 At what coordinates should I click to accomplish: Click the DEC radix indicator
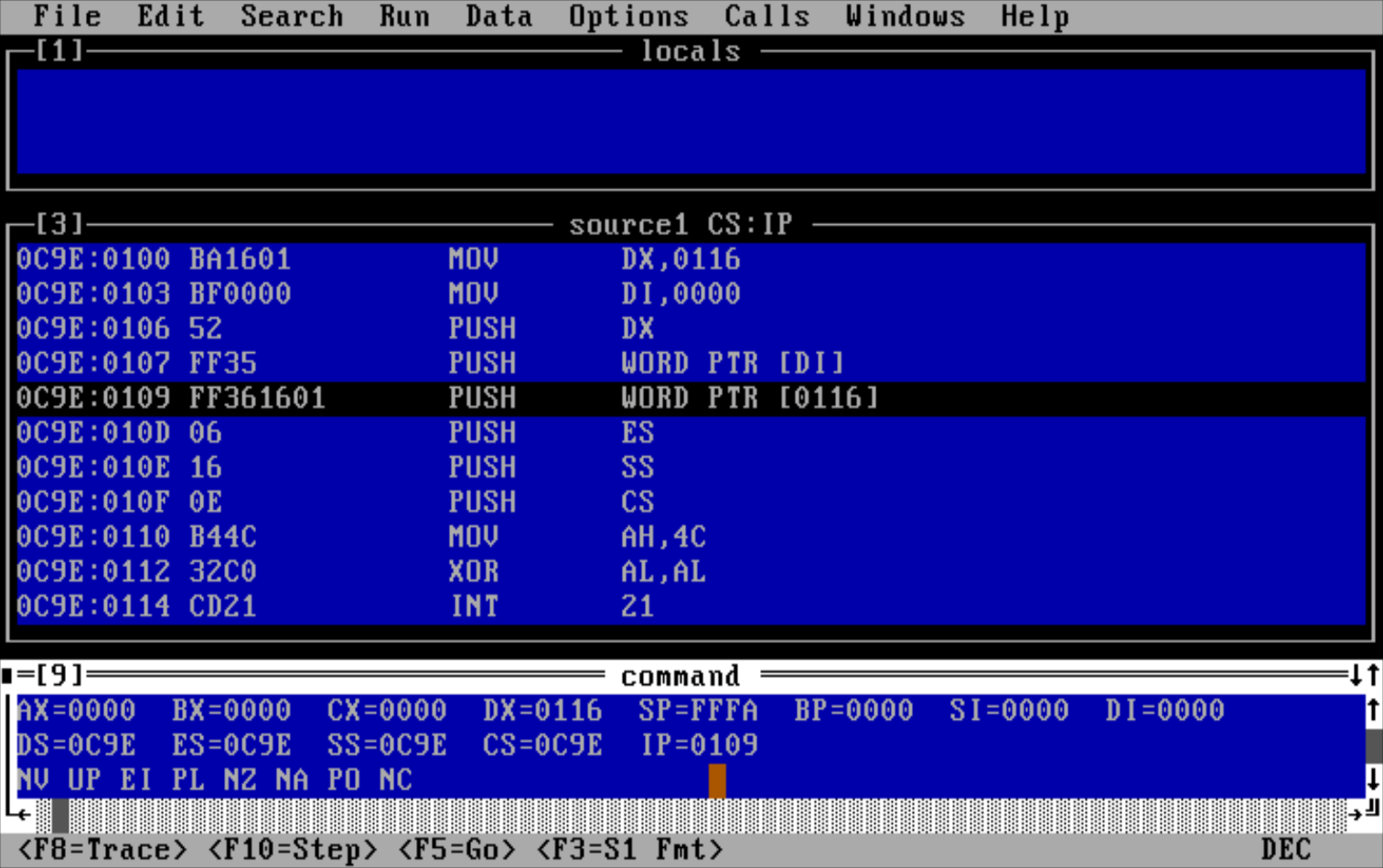coord(1287,850)
